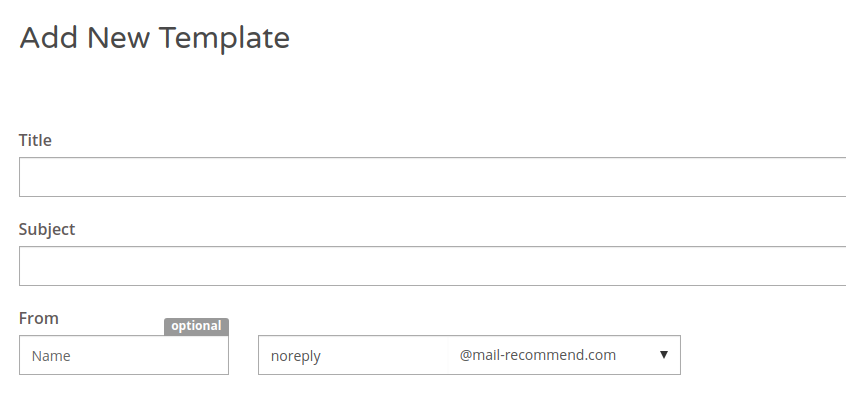
Task: Click the optional tag above Name field
Action: [196, 326]
